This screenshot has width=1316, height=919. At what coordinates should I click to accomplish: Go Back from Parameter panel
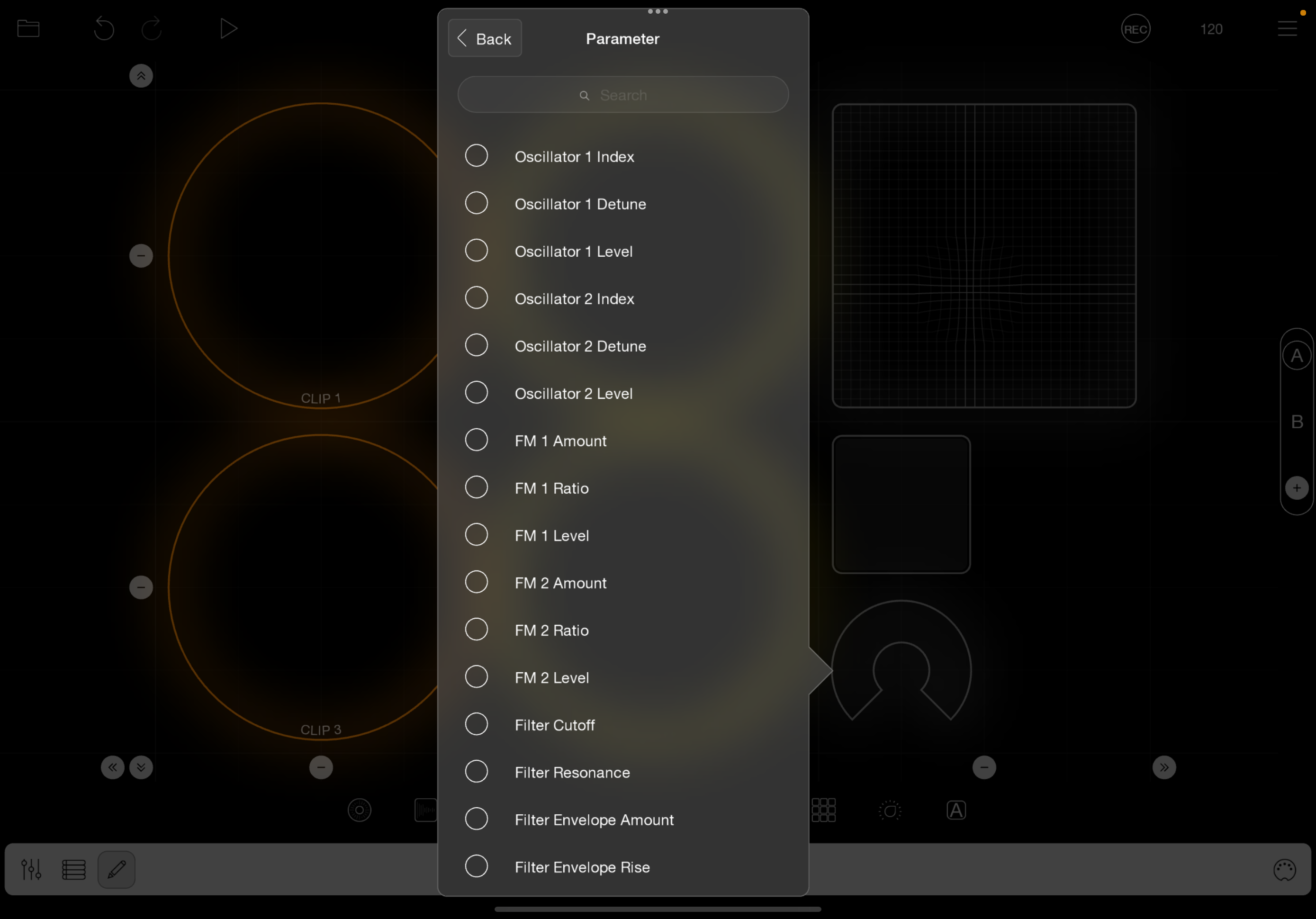485,38
